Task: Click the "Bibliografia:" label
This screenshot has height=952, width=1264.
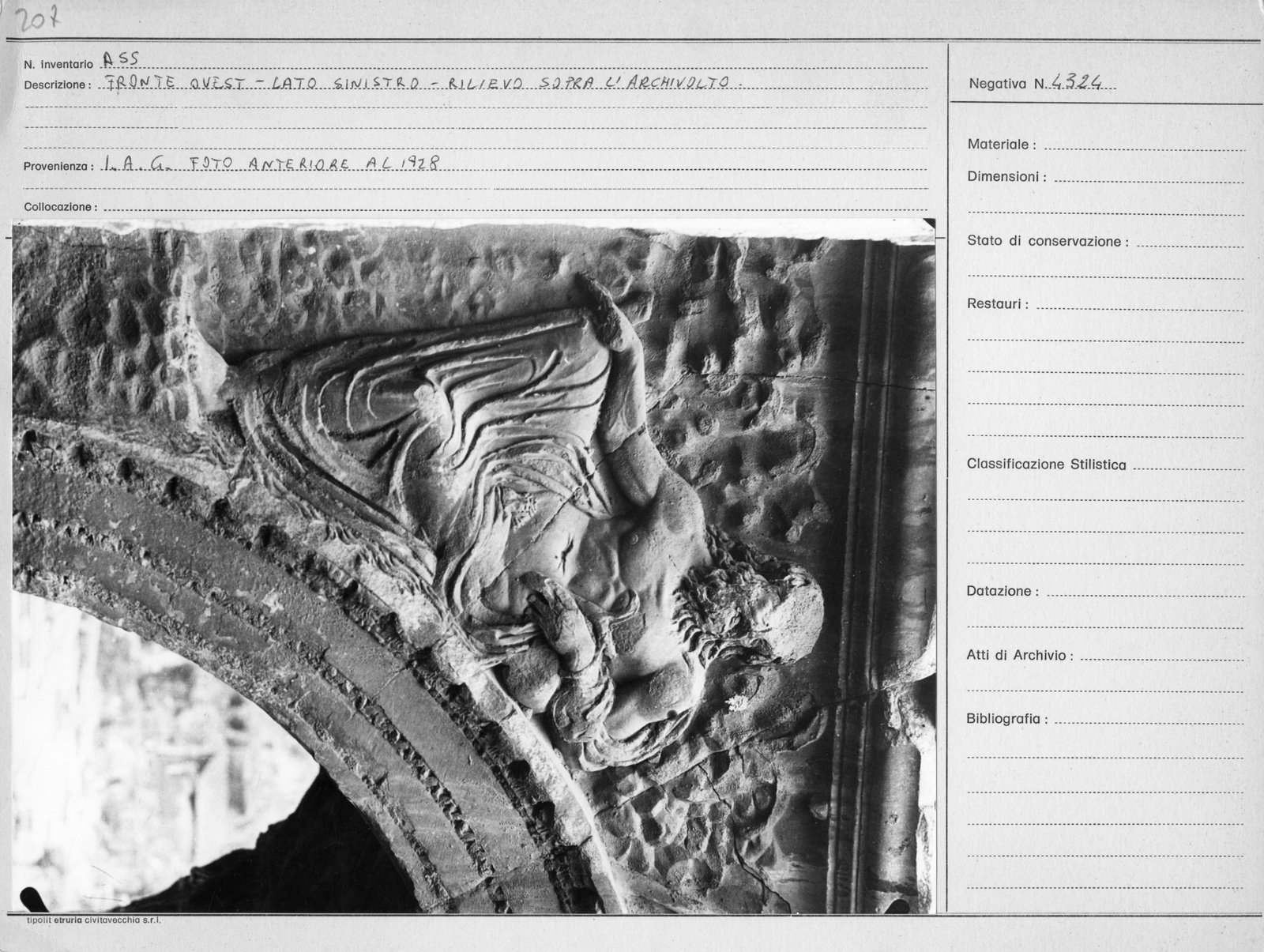Action: [x=1007, y=719]
